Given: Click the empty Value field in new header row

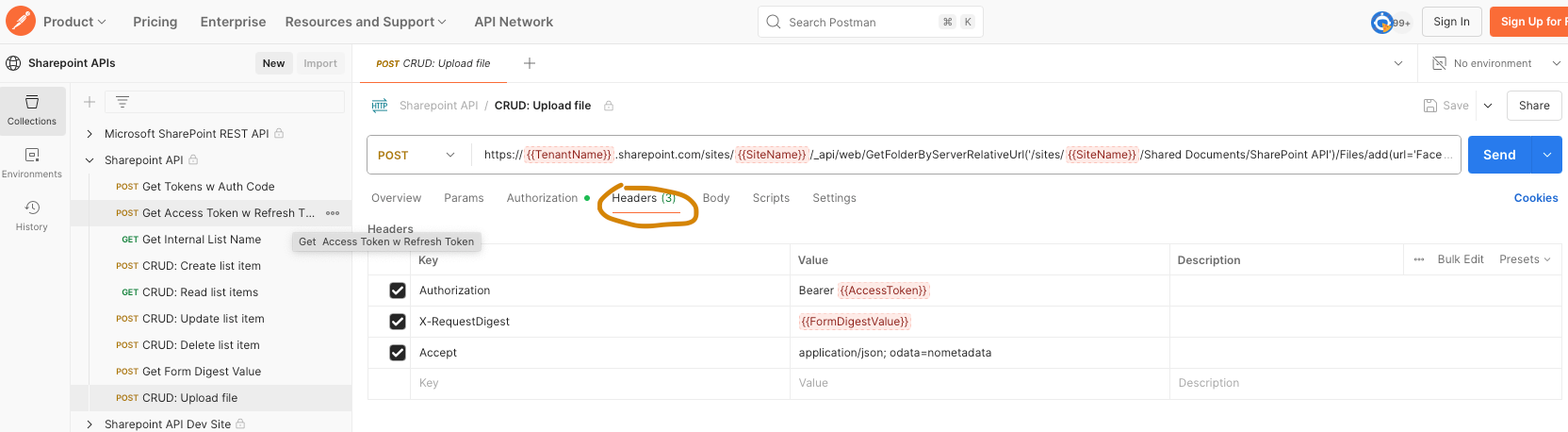Looking at the screenshot, I should [980, 383].
